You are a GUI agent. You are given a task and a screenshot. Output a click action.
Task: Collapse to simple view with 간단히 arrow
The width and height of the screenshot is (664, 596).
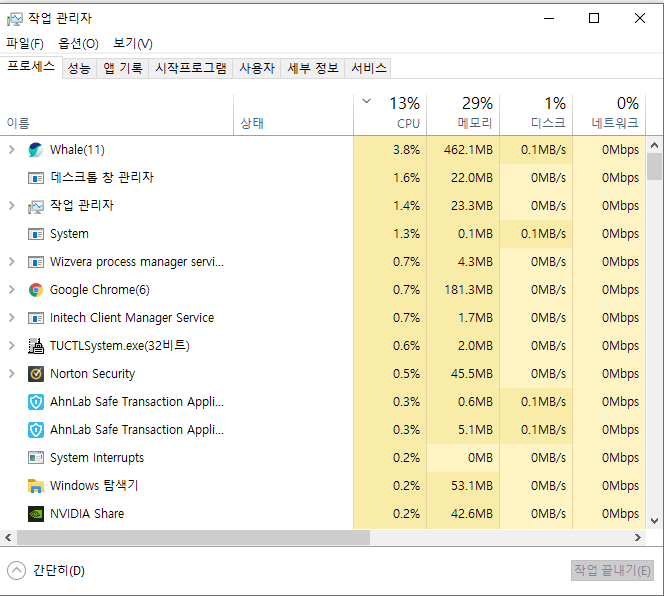pyautogui.click(x=17, y=570)
